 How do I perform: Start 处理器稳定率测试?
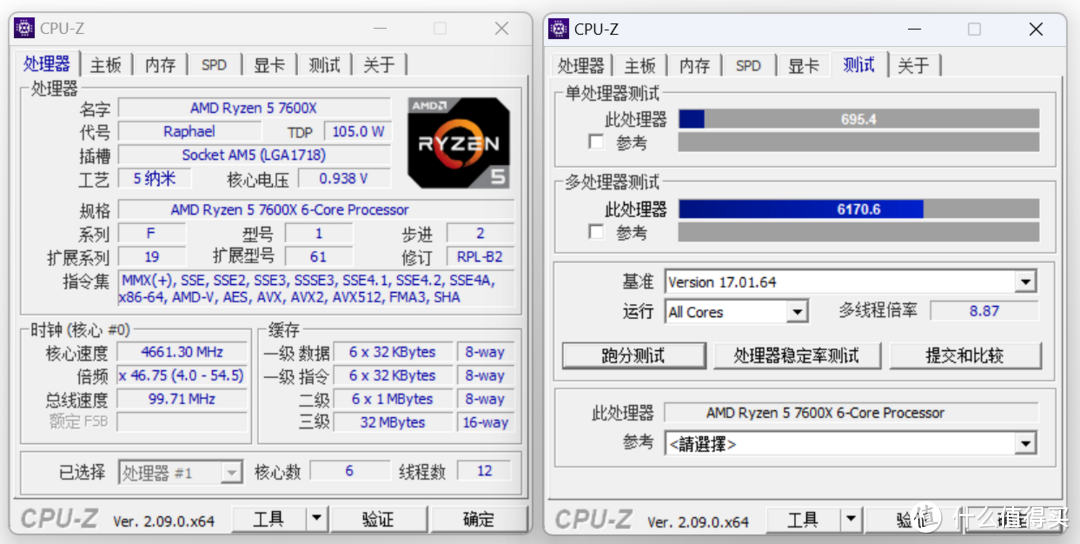796,355
